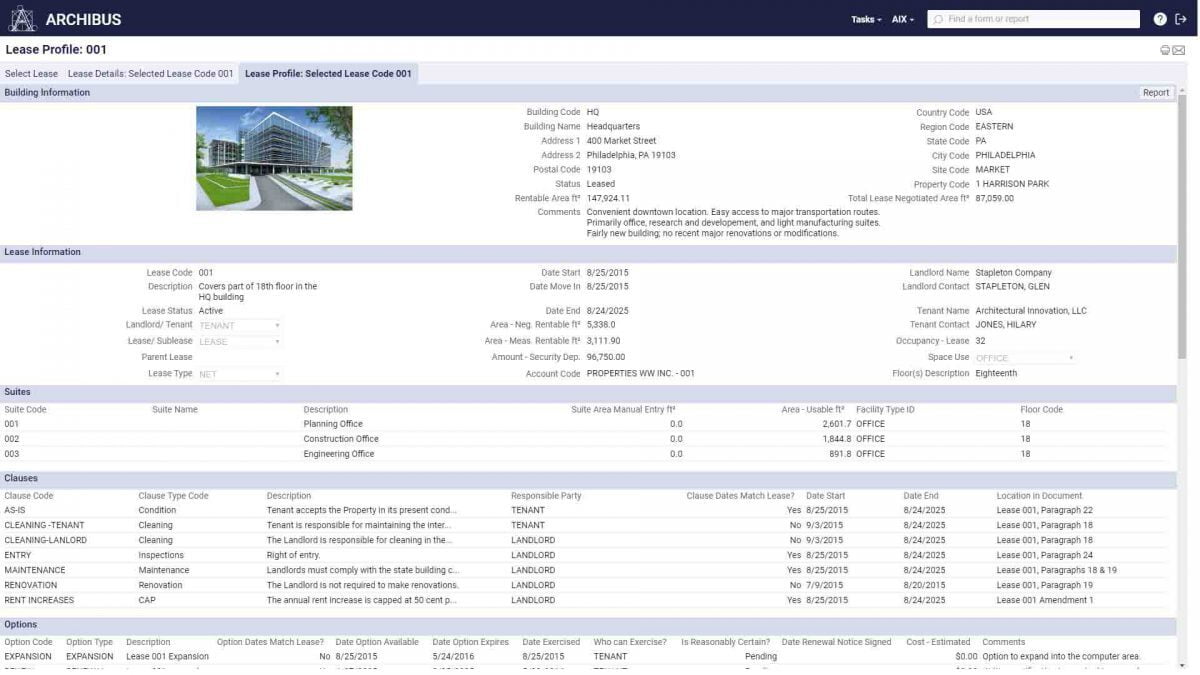The width and height of the screenshot is (1200, 675).
Task: Click the Report button
Action: 1156,92
